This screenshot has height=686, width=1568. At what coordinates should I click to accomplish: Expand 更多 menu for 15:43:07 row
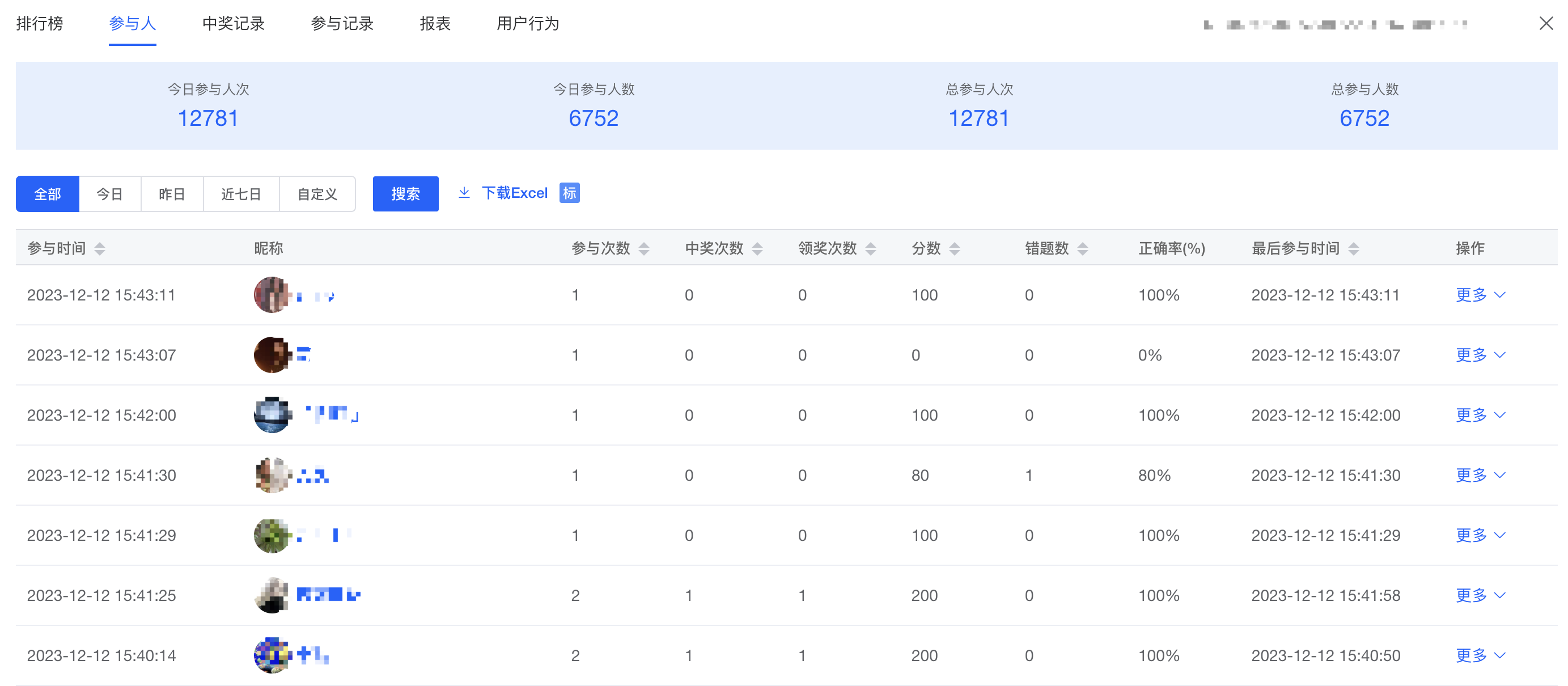tap(1480, 355)
